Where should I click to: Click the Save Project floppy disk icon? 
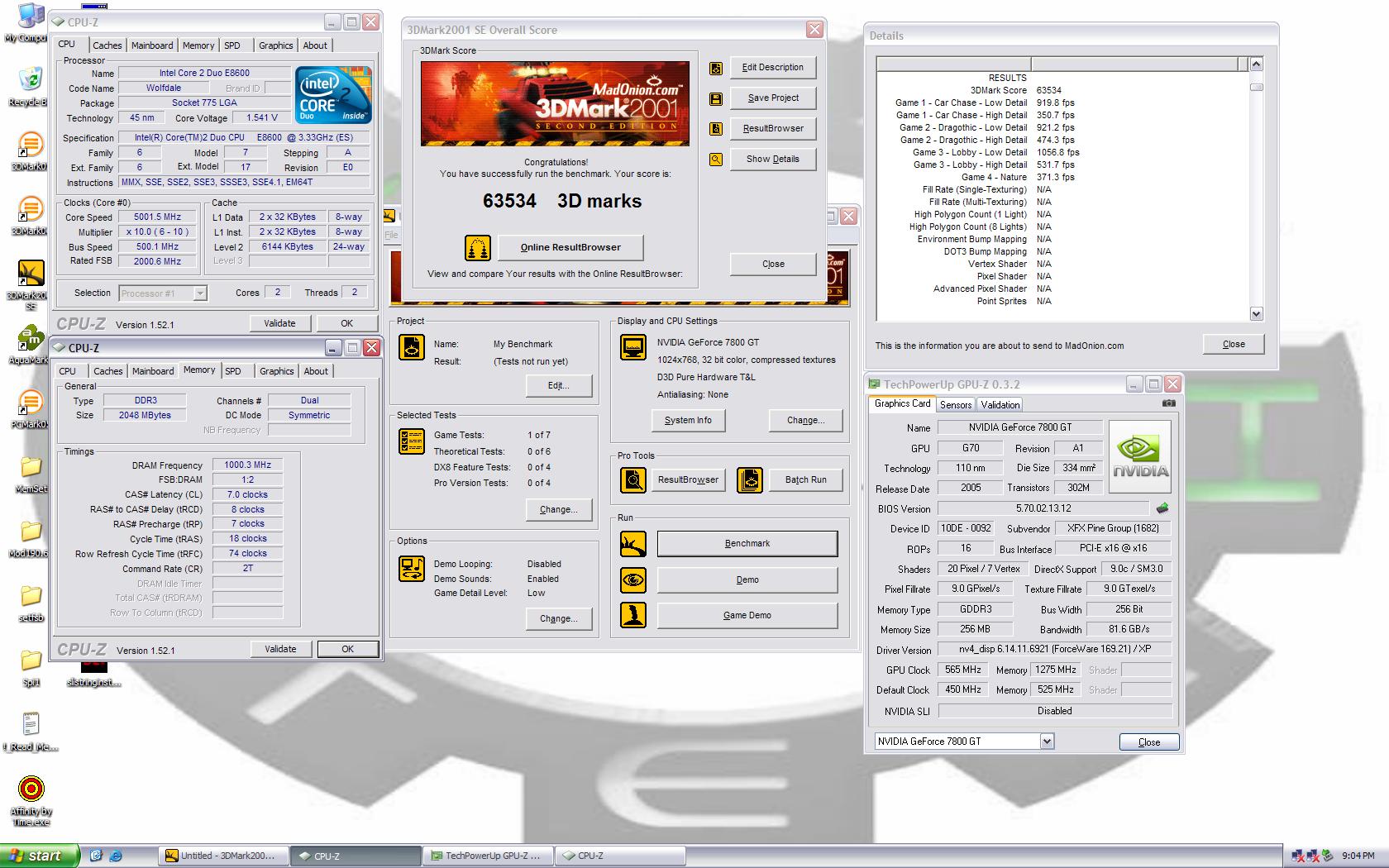(x=716, y=99)
